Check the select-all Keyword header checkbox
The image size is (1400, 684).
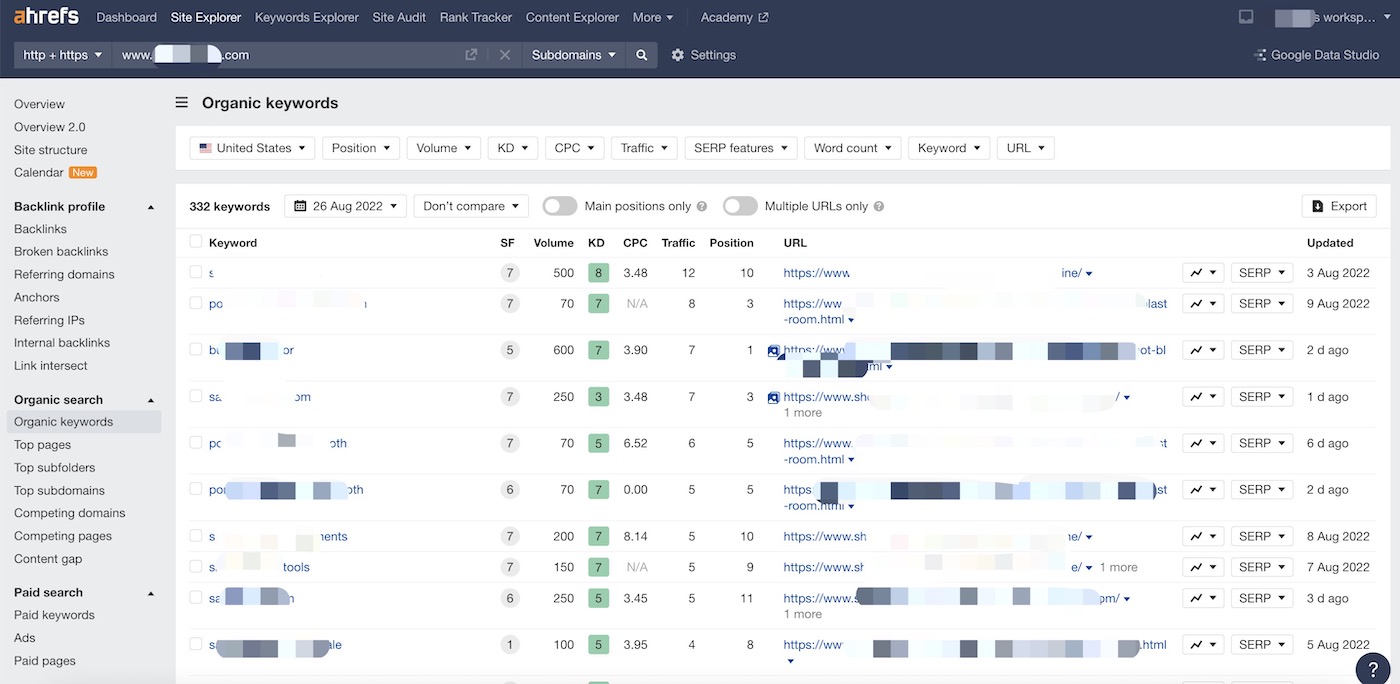196,242
